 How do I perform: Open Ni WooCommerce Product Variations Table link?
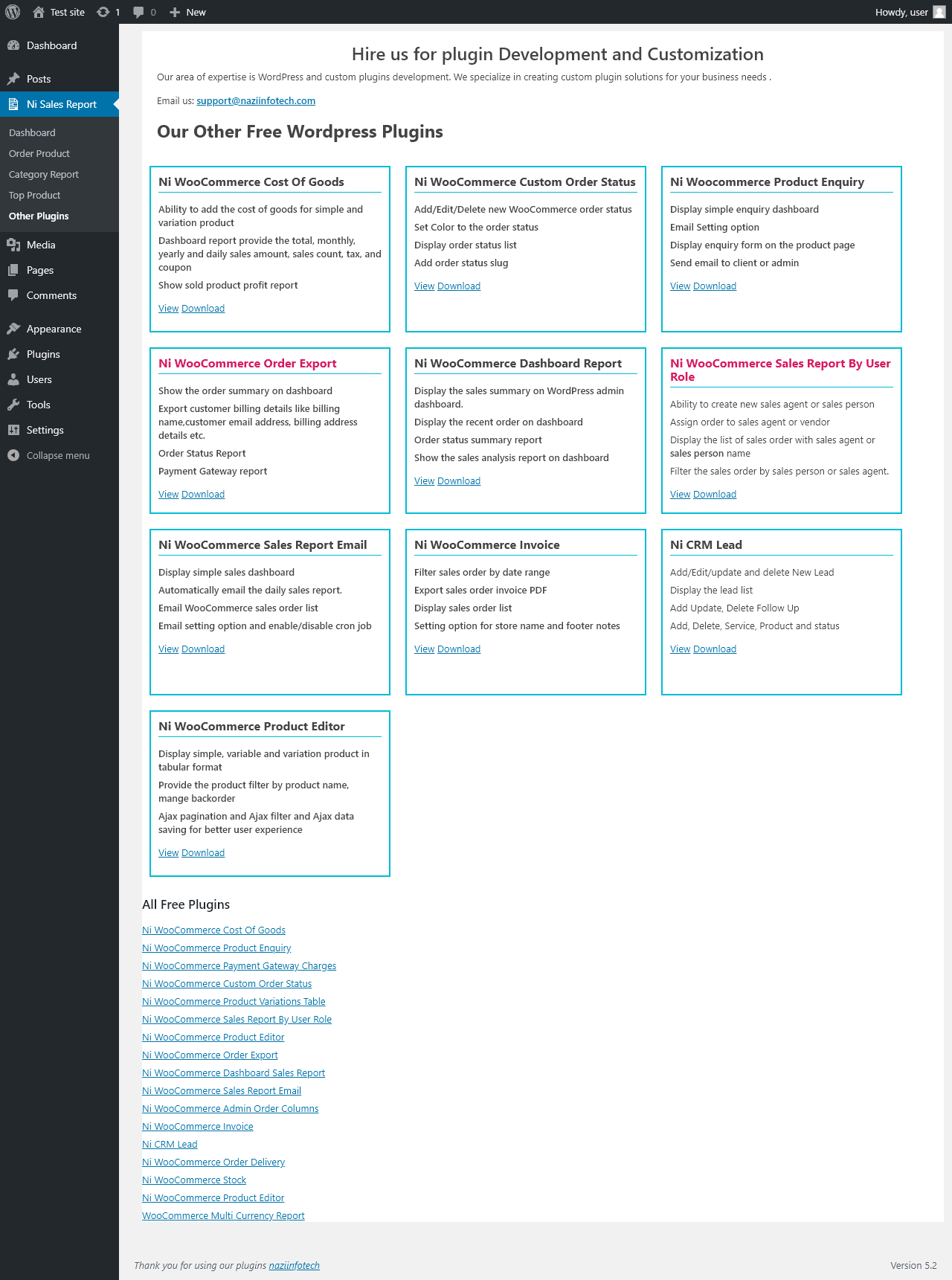tap(234, 1001)
